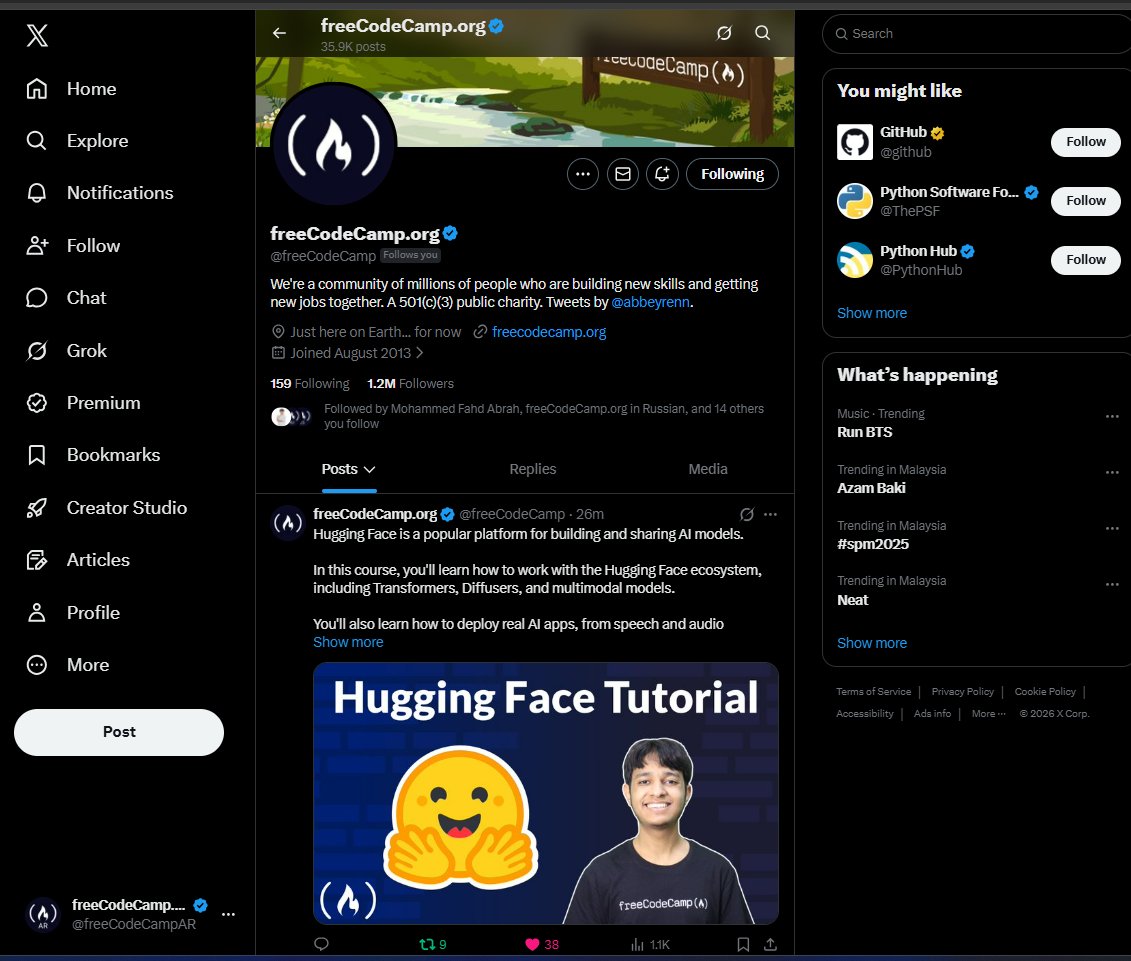Open Explore via the magnifier icon
The image size is (1131, 961).
(37, 141)
